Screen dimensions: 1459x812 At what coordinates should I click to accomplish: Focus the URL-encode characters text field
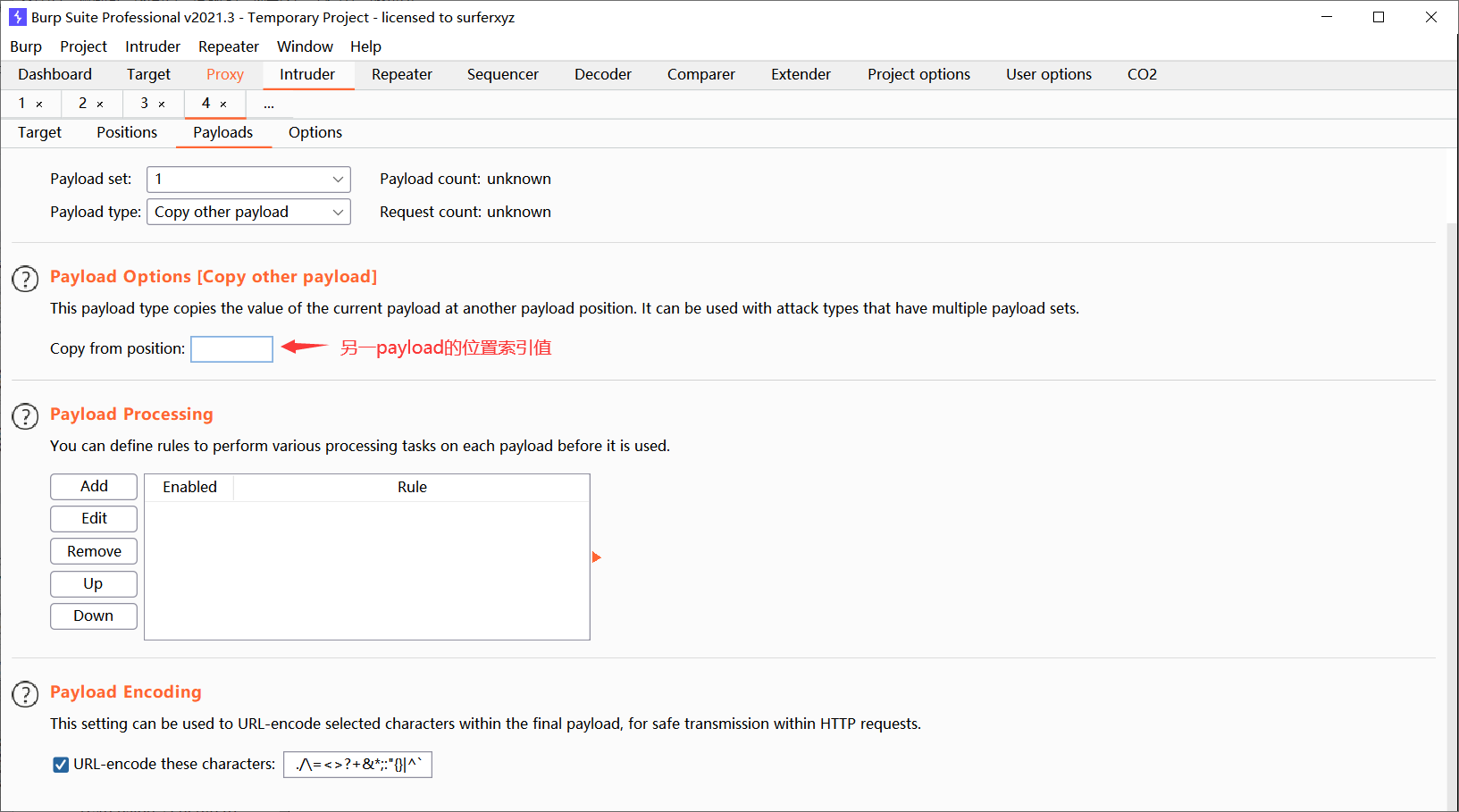pos(357,765)
